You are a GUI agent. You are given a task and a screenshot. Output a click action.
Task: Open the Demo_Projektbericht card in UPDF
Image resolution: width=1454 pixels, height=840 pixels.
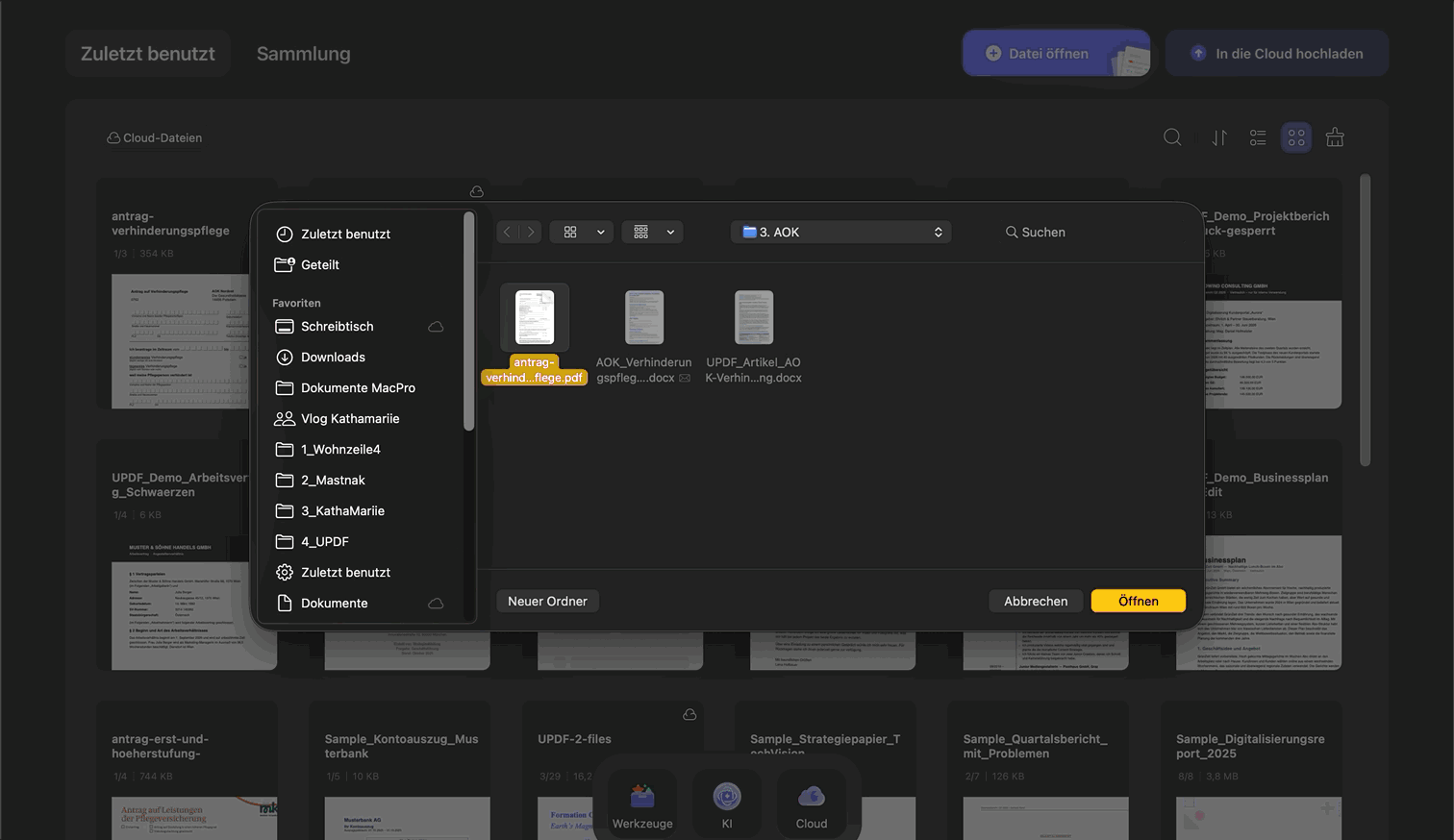[1272, 293]
